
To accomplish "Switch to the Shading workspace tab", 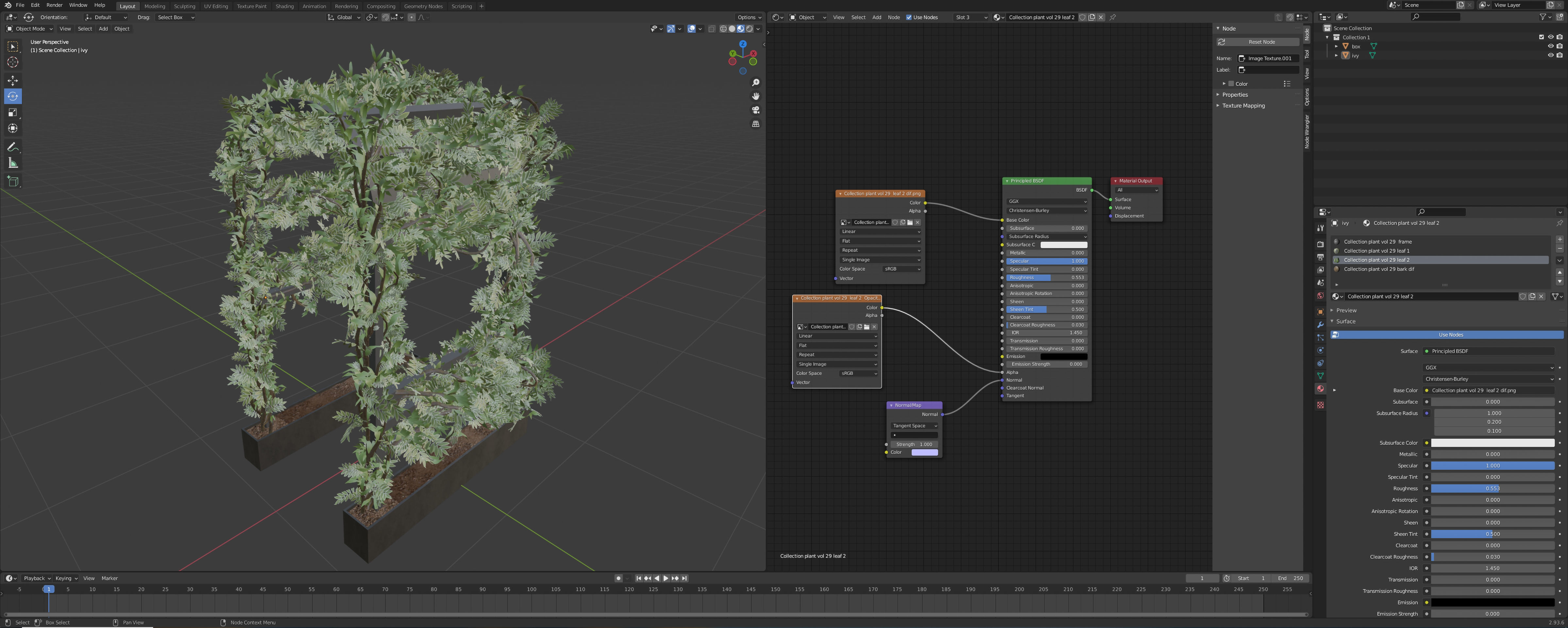I will 284,6.
